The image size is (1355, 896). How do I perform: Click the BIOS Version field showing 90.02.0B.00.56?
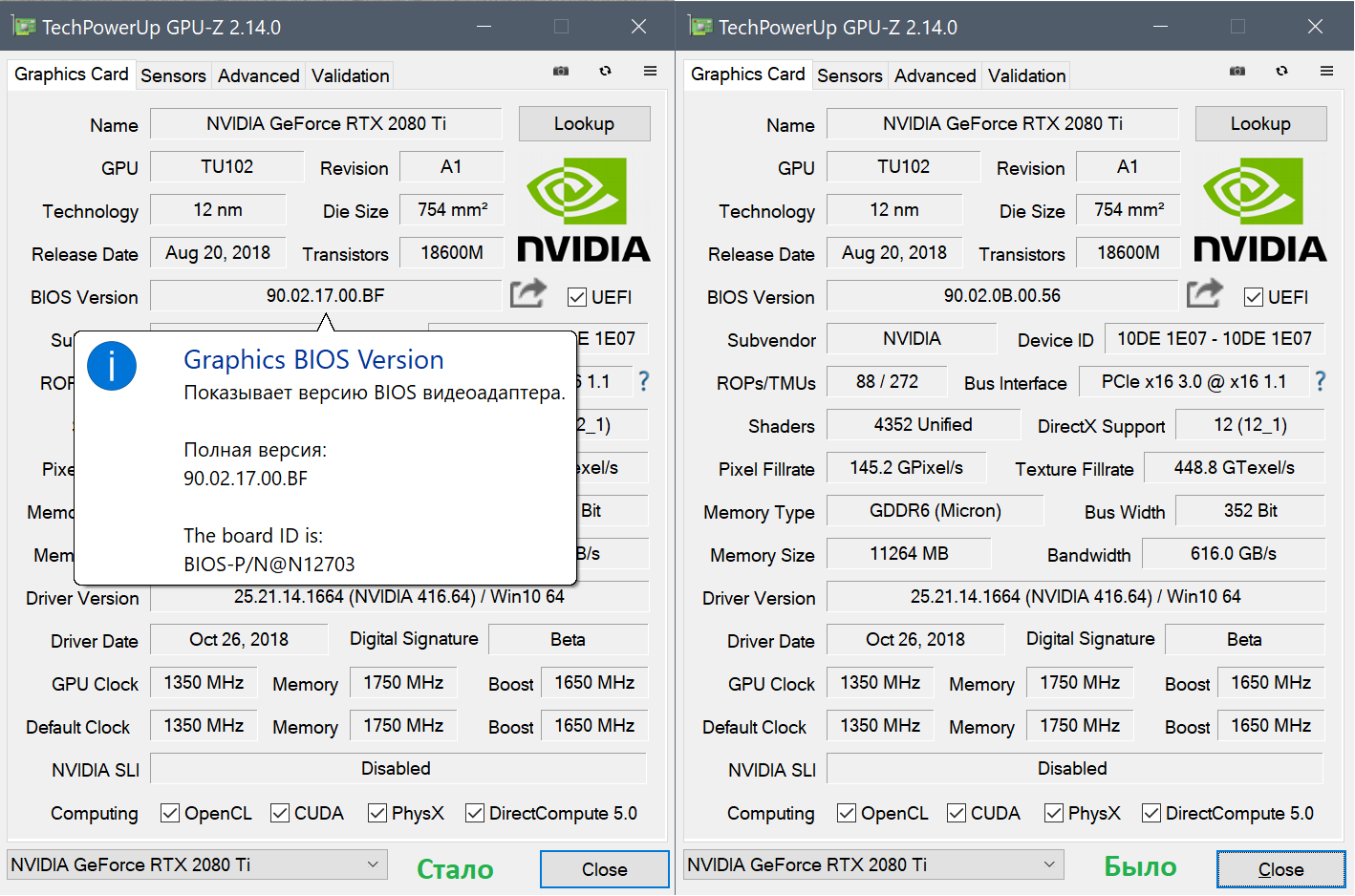click(1002, 295)
